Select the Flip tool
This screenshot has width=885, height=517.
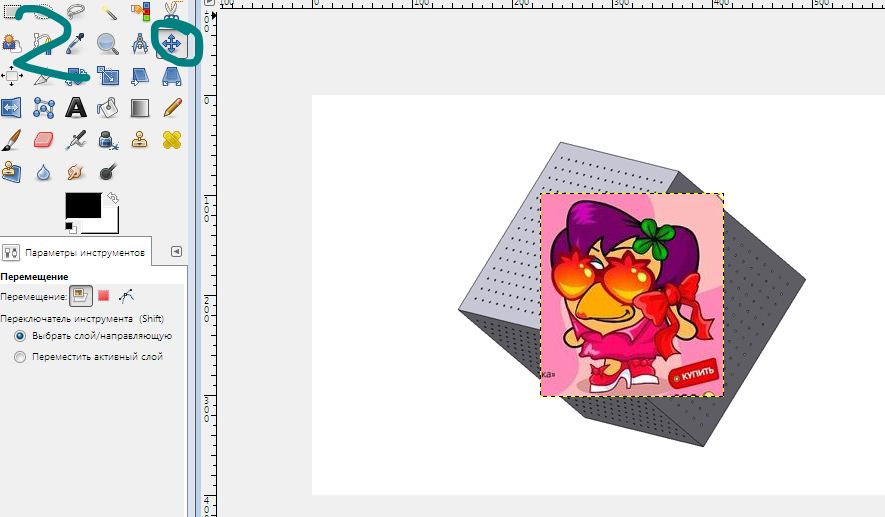pyautogui.click(x=11, y=107)
